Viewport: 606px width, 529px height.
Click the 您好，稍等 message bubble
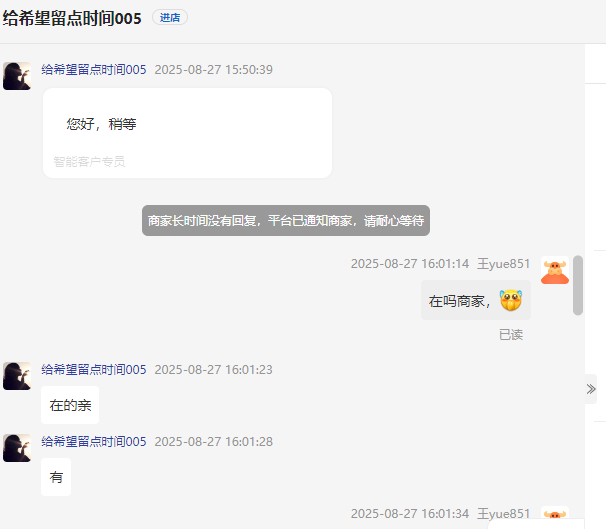pos(187,133)
